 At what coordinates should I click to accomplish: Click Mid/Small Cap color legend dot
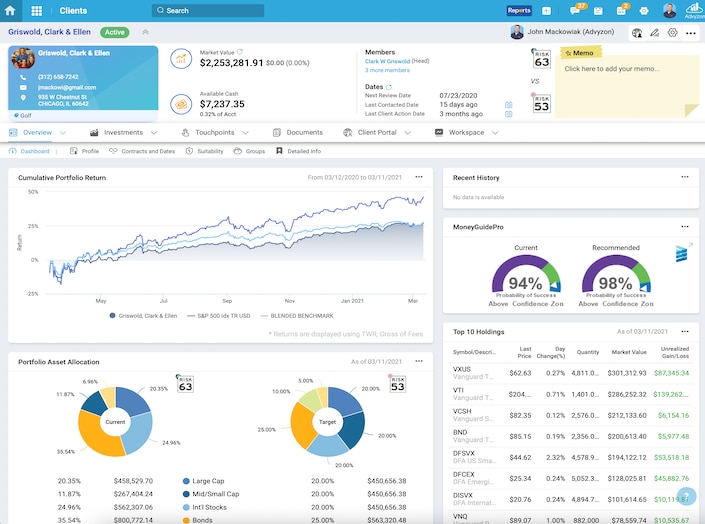(x=186, y=494)
